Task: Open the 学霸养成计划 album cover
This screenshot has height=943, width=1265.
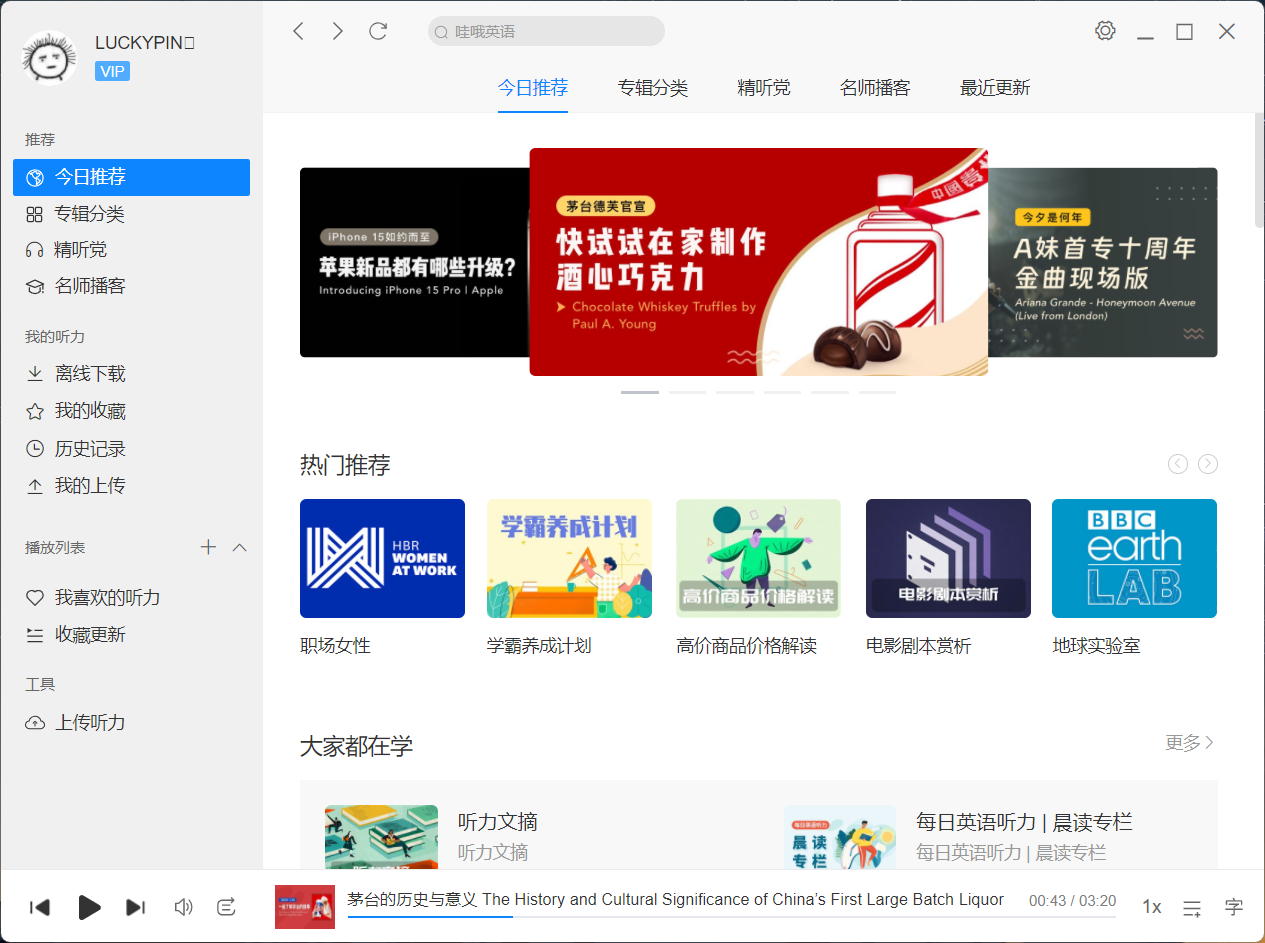Action: point(569,558)
